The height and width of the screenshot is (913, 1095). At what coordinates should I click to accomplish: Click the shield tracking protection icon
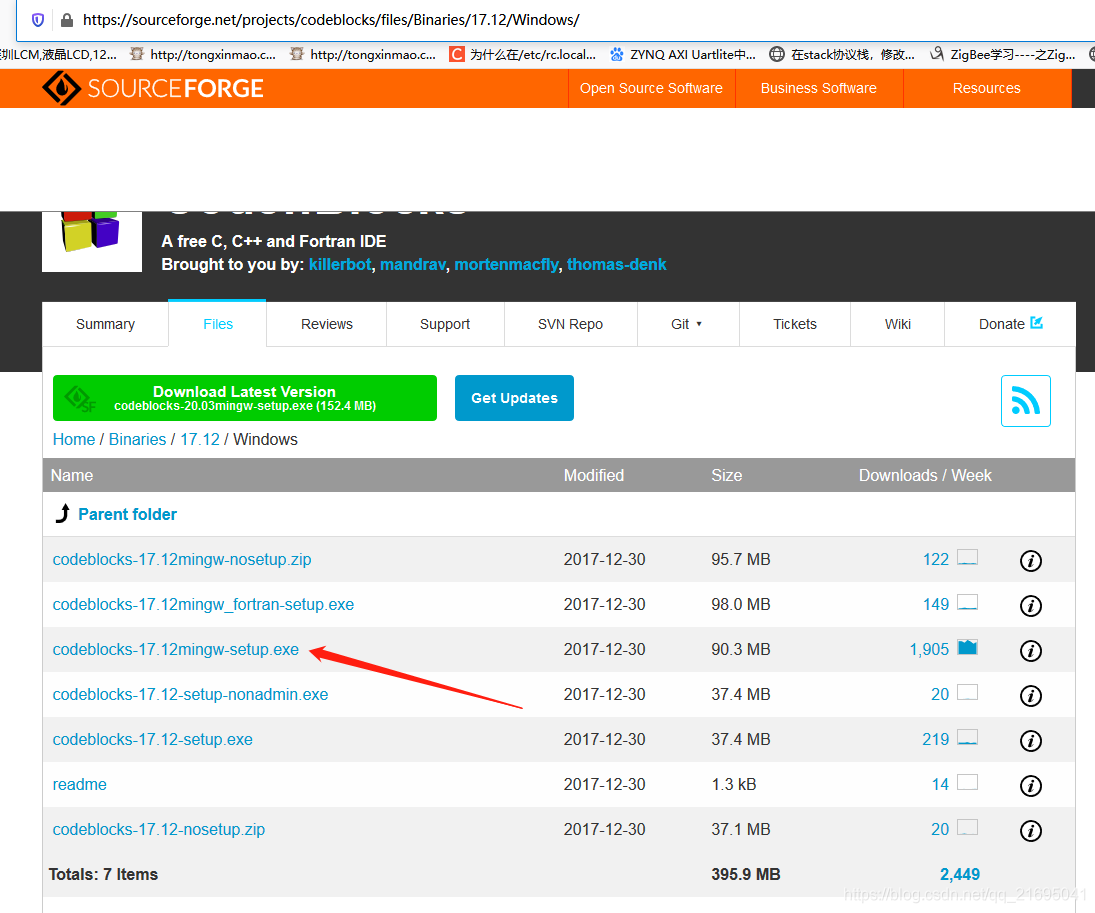pos(38,20)
